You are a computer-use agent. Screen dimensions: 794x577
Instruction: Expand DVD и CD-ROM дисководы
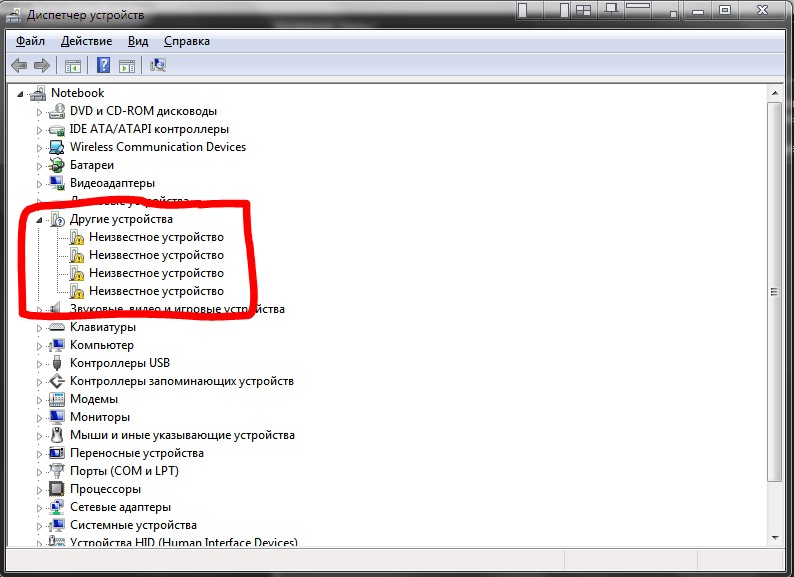click(39, 112)
